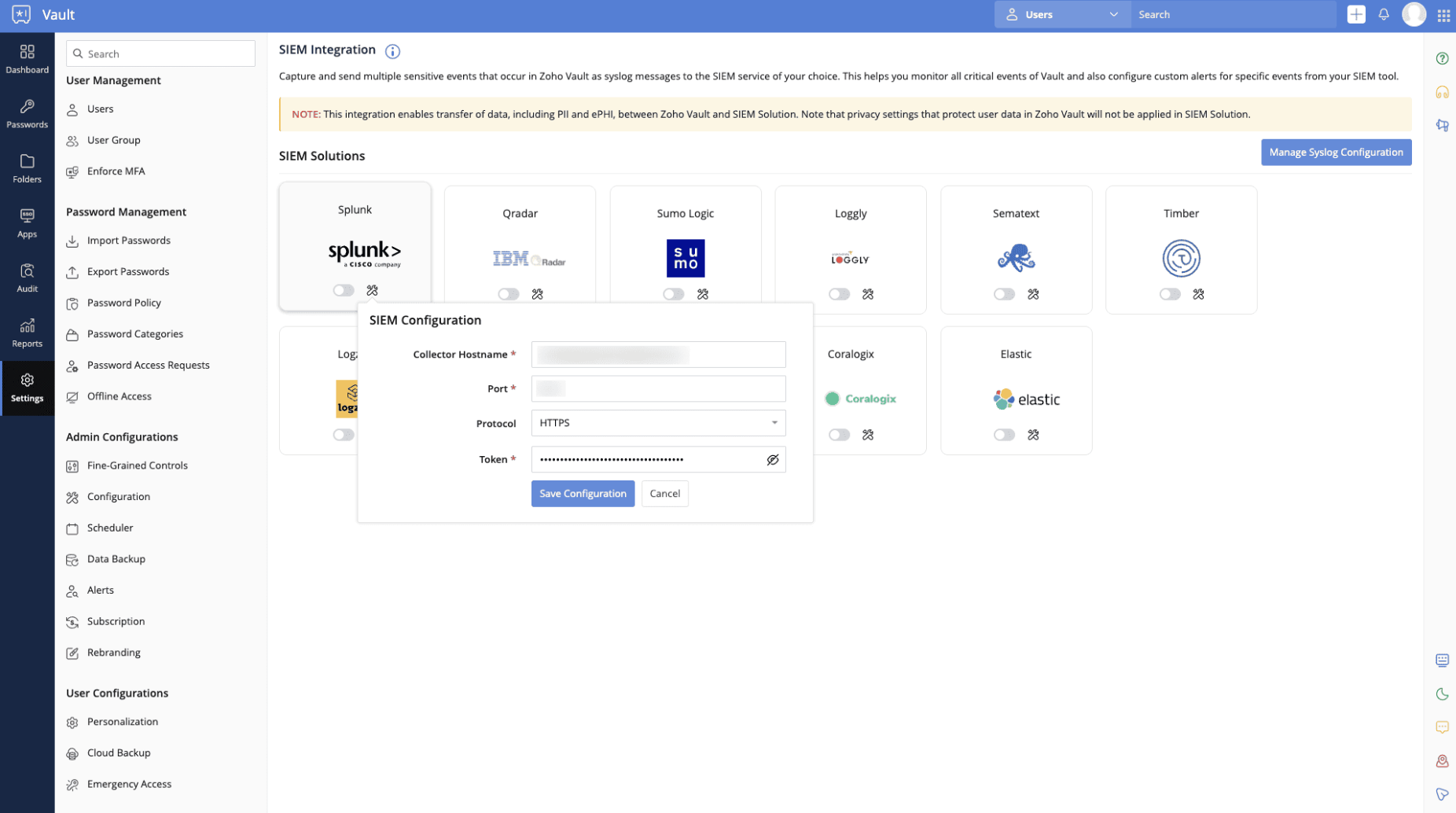The width and height of the screenshot is (1456, 813).
Task: Open the Protocol HTTPS dropdown
Action: 658,423
